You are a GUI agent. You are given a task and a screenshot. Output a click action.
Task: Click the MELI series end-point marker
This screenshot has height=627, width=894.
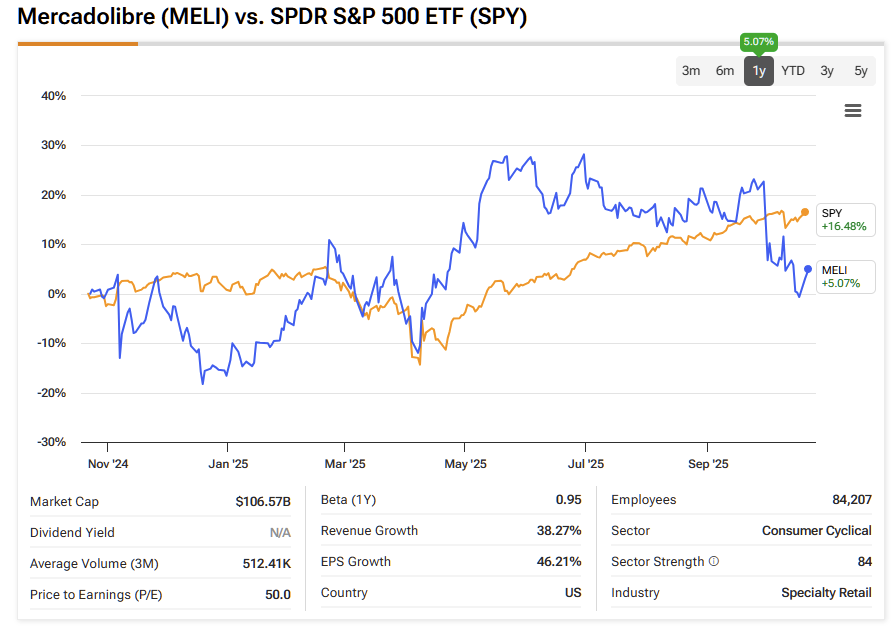pos(808,268)
